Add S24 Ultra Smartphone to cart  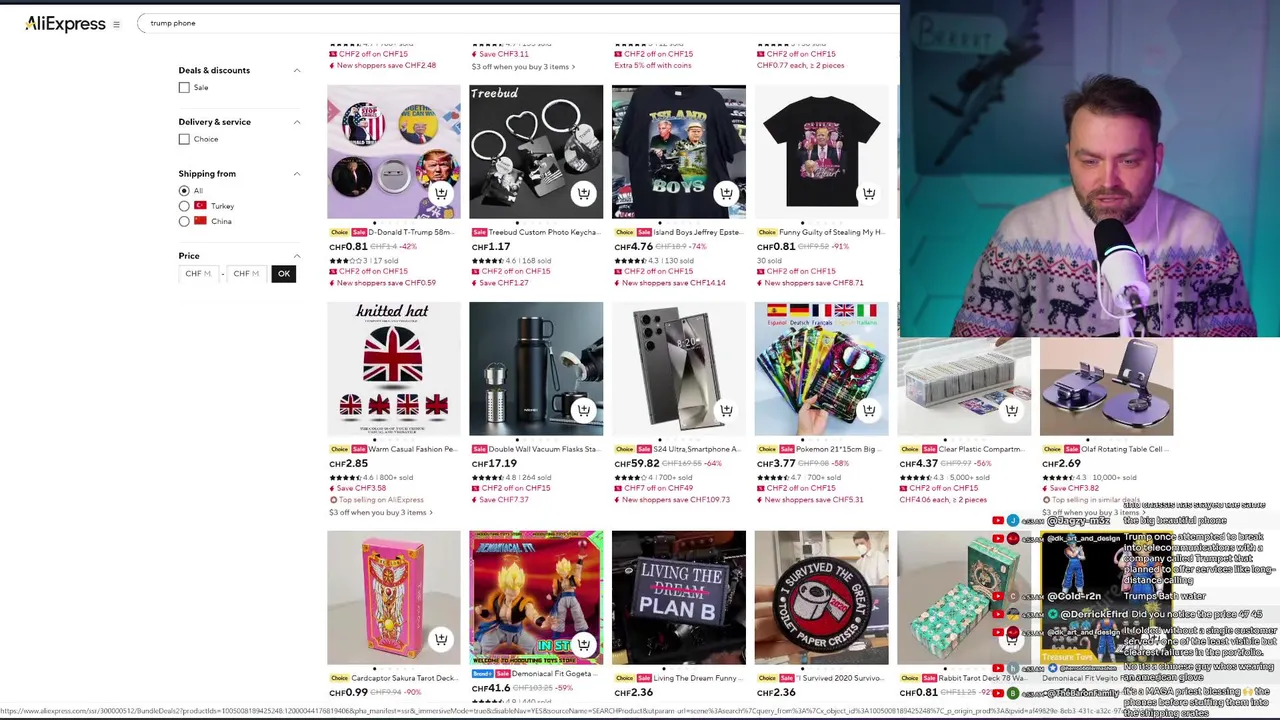pyautogui.click(x=726, y=410)
